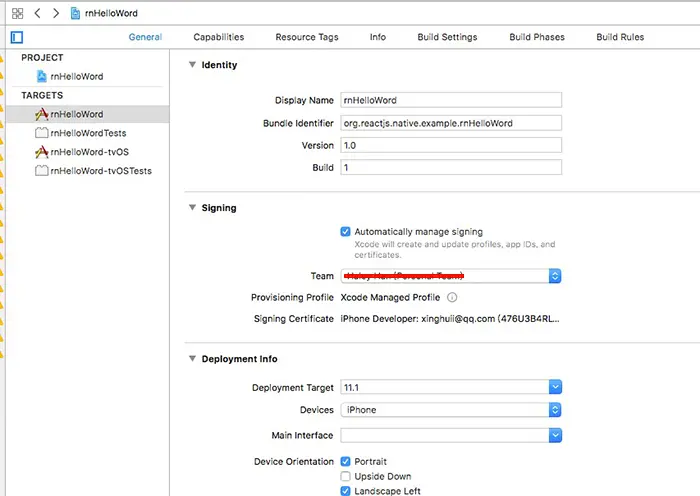Click the rnHelloWord file icon in breadcrumb
Image resolution: width=700 pixels, height=496 pixels.
[x=75, y=13]
